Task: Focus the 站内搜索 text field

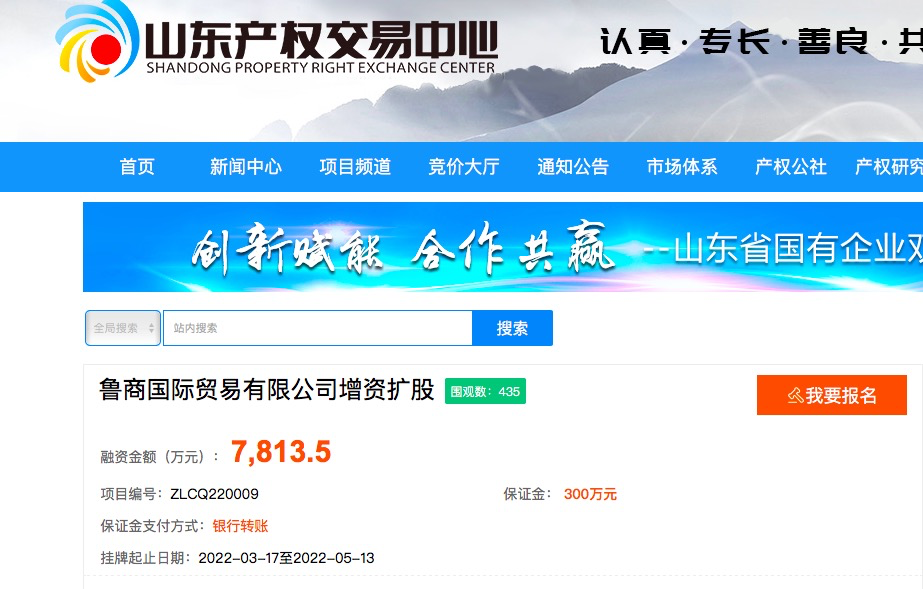Action: tap(318, 328)
